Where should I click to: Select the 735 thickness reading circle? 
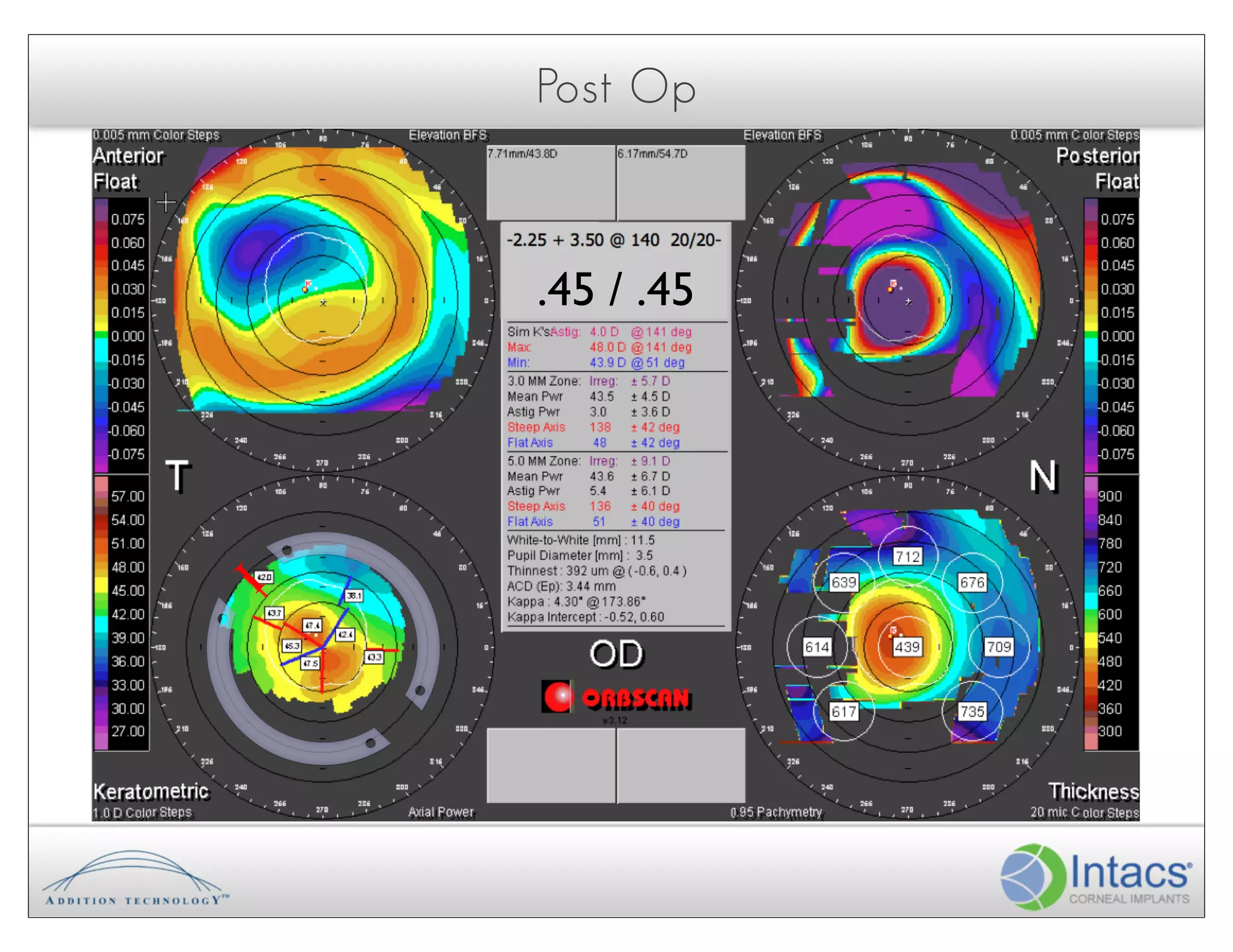click(x=972, y=711)
